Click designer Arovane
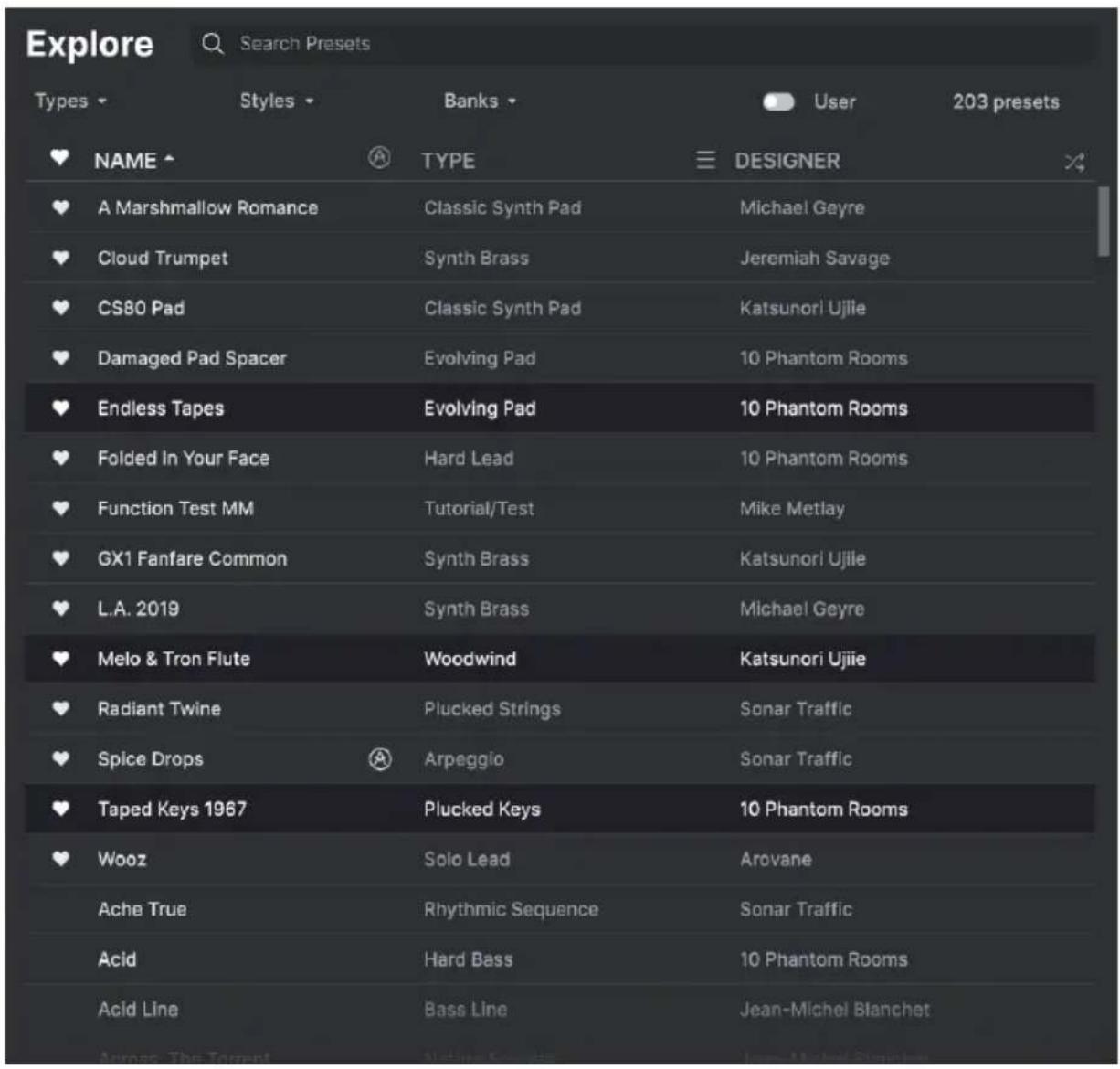 click(x=776, y=859)
